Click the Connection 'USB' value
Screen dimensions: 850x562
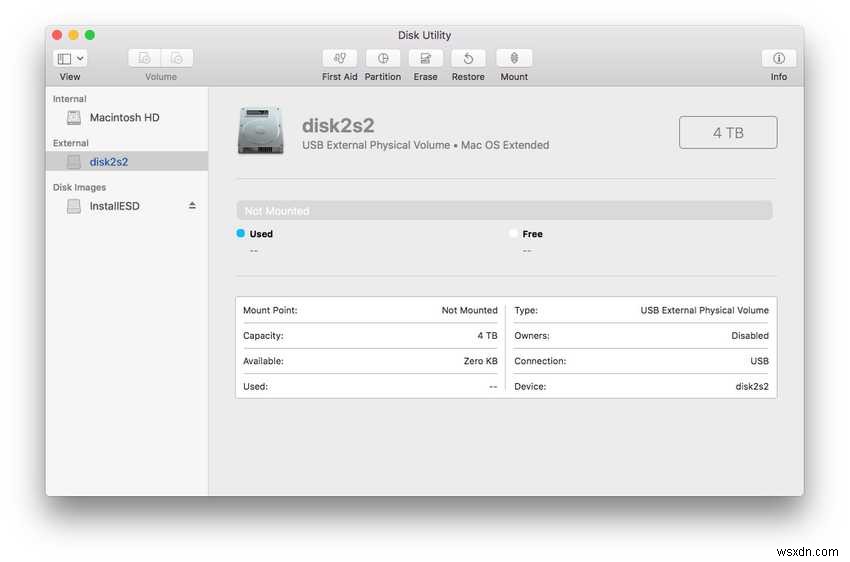click(x=759, y=361)
